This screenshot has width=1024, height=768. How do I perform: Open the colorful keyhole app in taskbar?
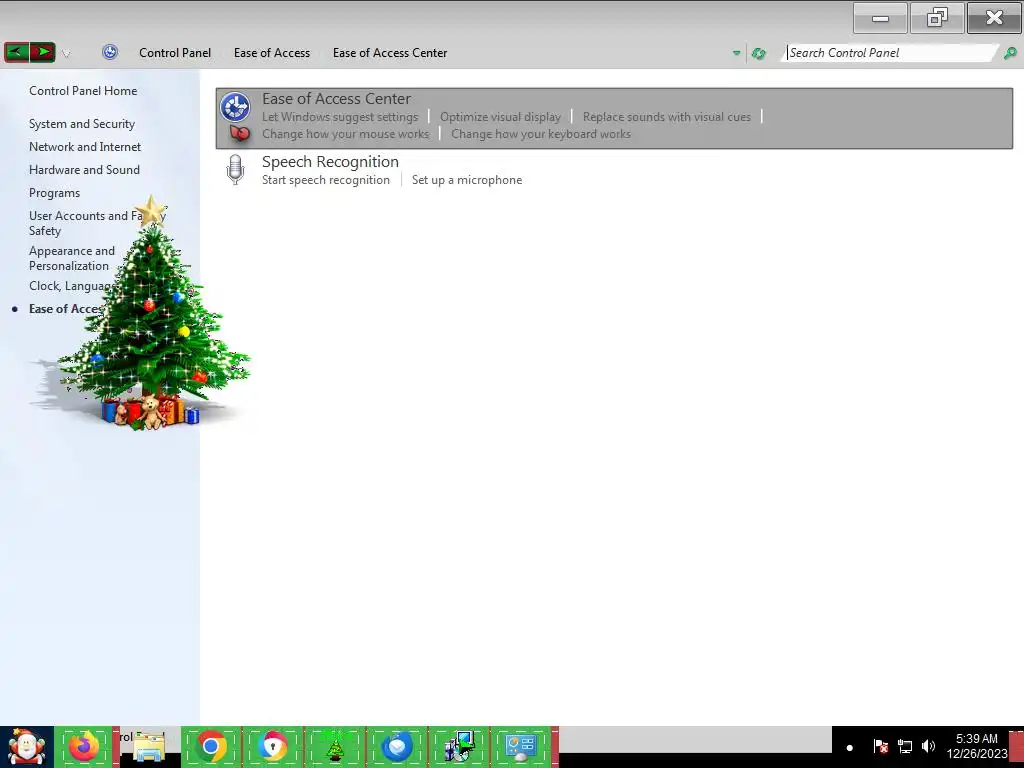272,747
